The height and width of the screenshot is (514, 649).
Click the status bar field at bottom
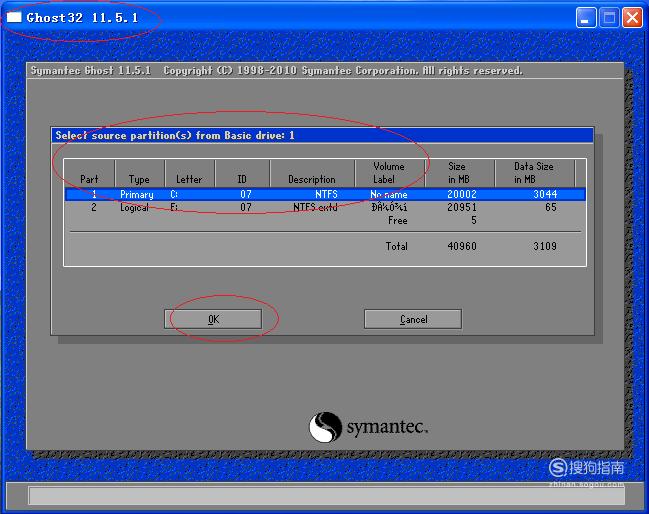(327, 495)
